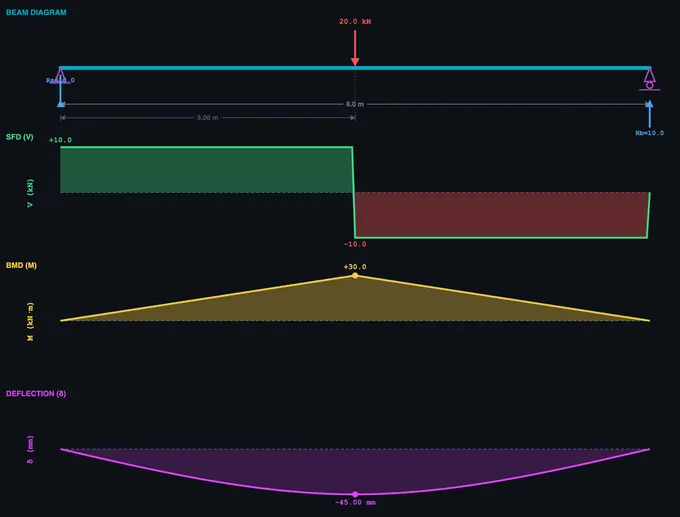Select the red point load arrow
The image size is (680, 517).
point(355,48)
